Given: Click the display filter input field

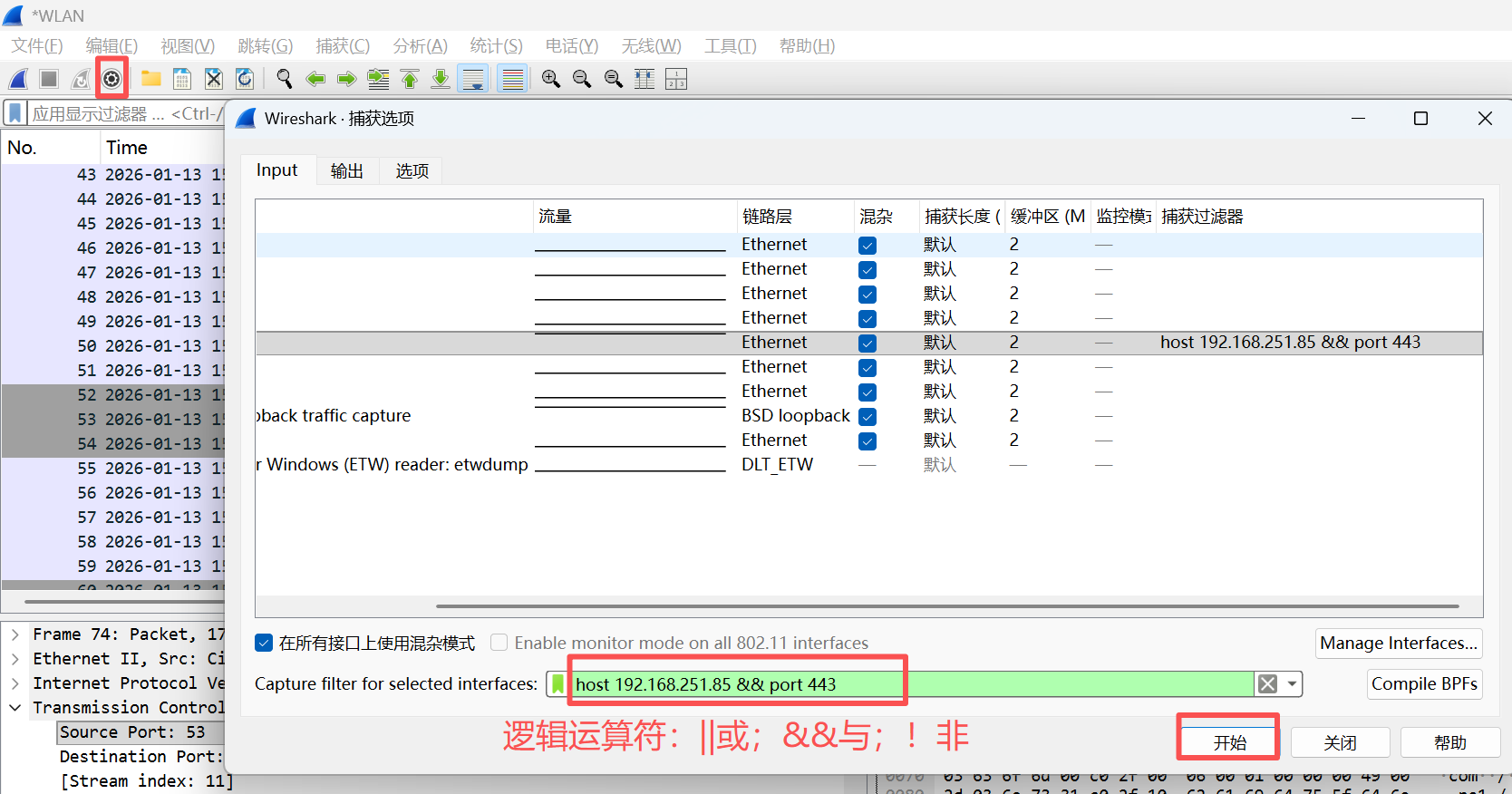Looking at the screenshot, I should [127, 113].
